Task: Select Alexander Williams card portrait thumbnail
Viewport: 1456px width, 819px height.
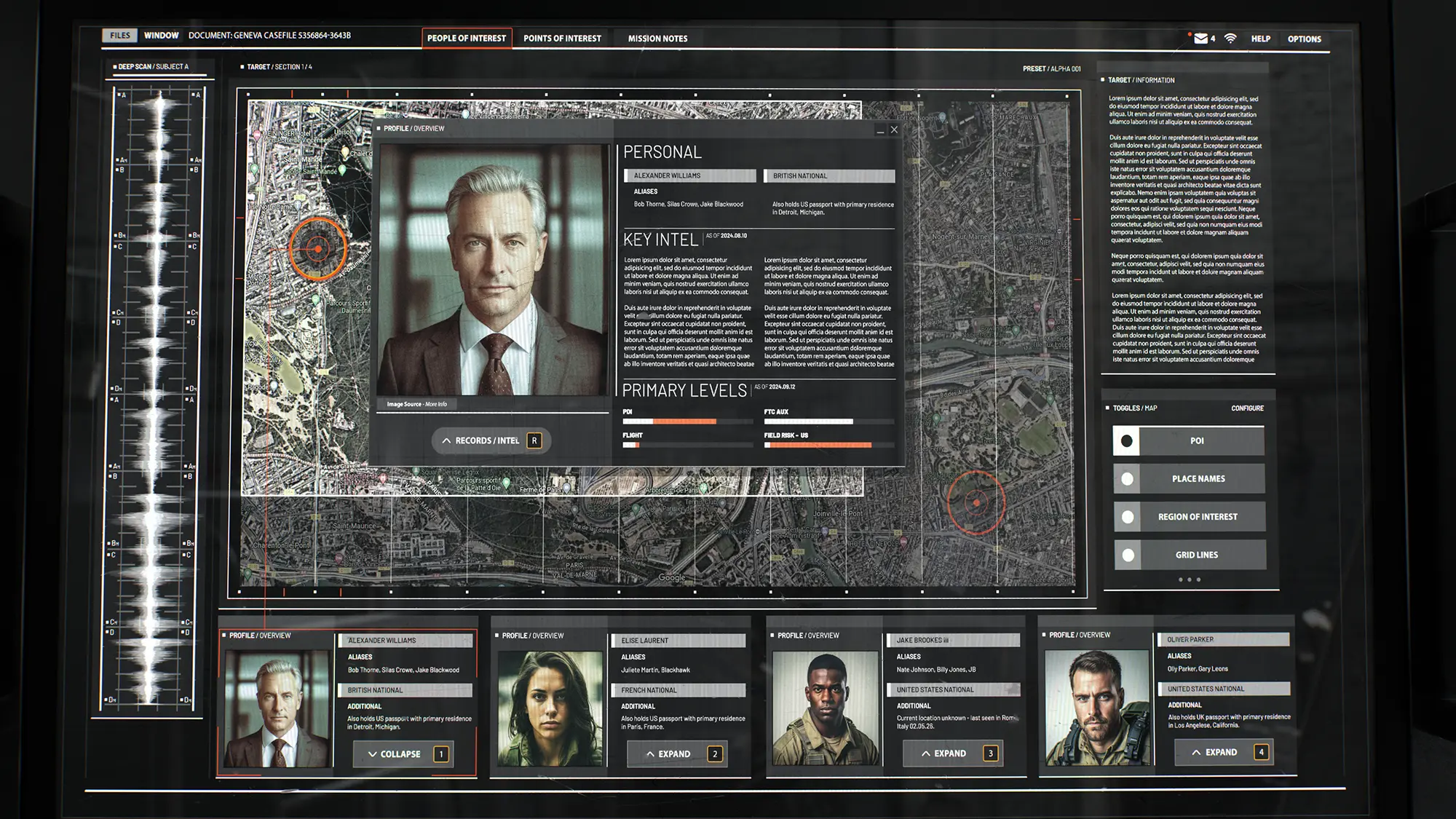Action: click(x=277, y=708)
